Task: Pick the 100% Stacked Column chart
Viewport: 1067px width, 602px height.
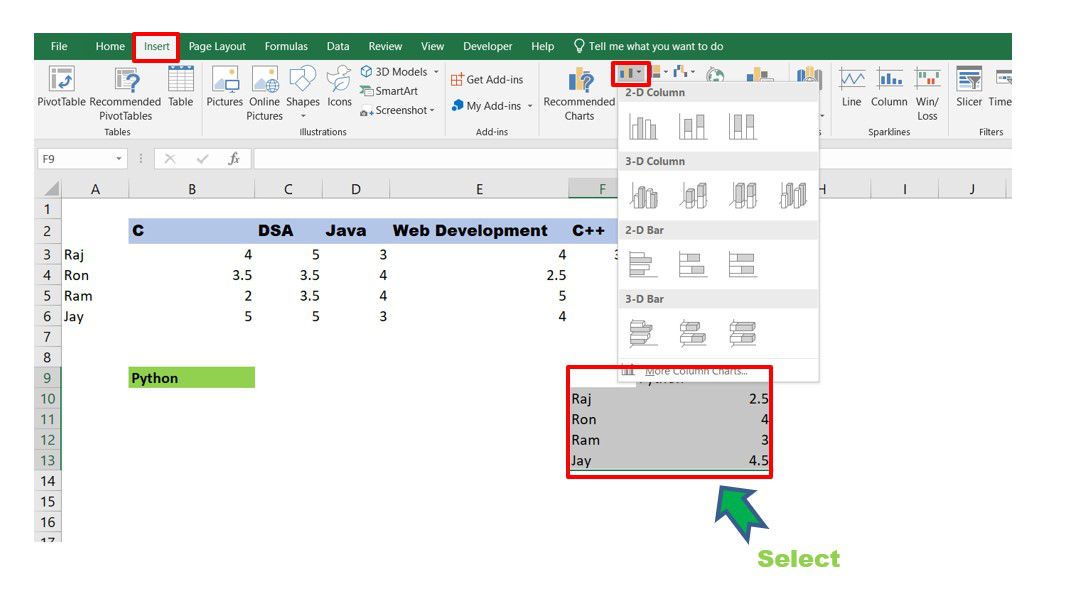Action: 742,126
